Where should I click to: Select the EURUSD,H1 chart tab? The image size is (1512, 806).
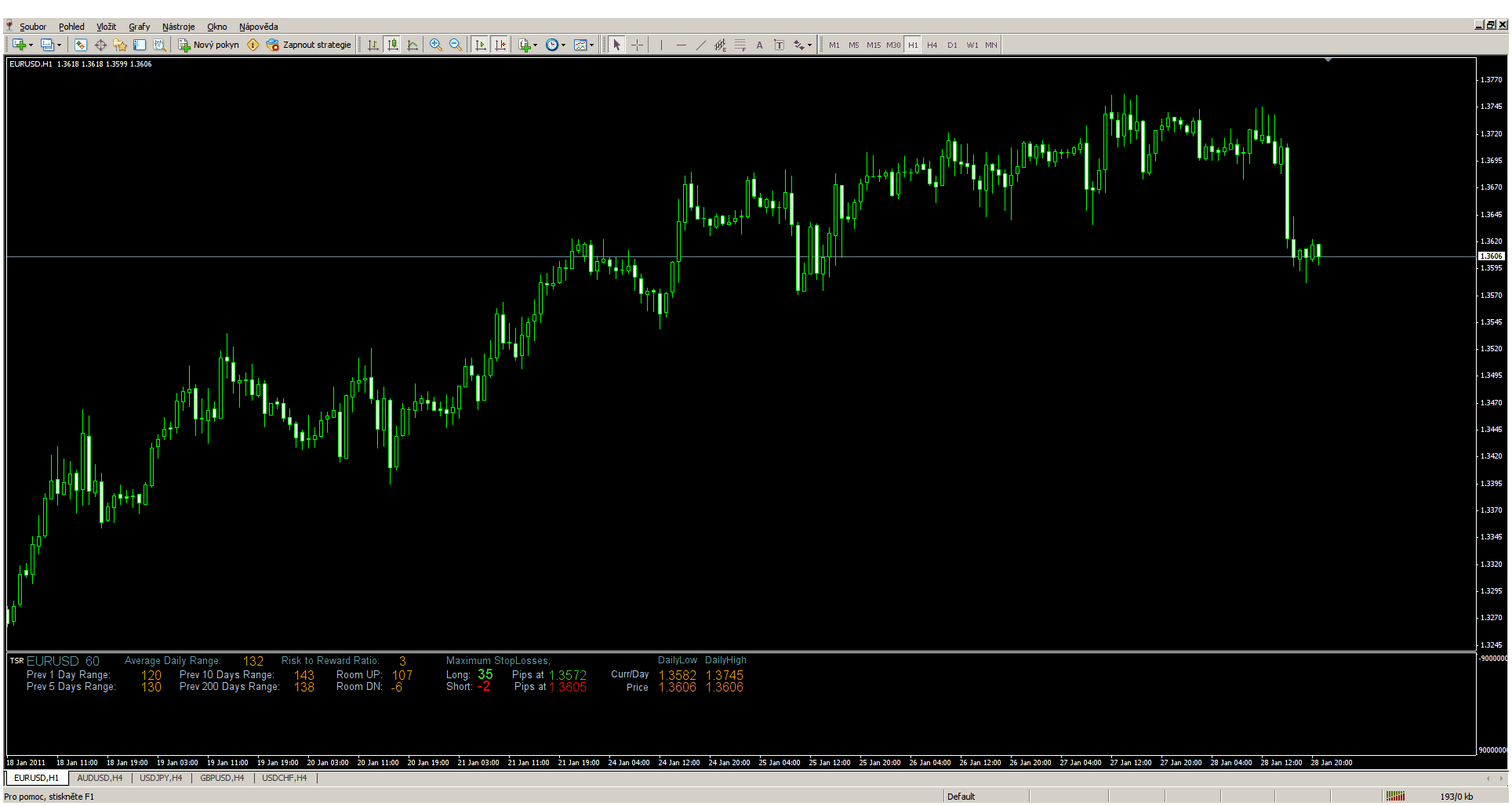pyautogui.click(x=36, y=778)
